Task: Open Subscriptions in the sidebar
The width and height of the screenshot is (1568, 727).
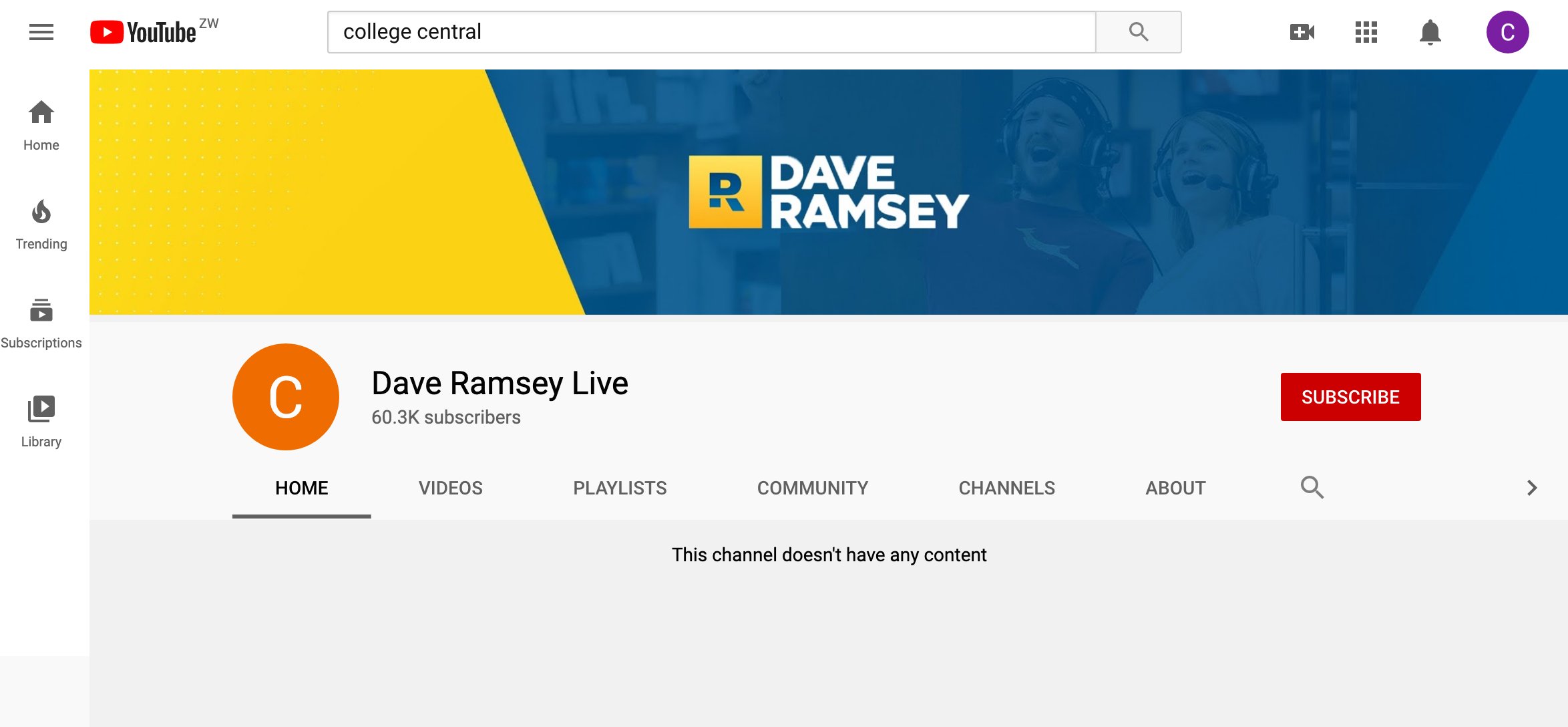Action: pyautogui.click(x=41, y=323)
